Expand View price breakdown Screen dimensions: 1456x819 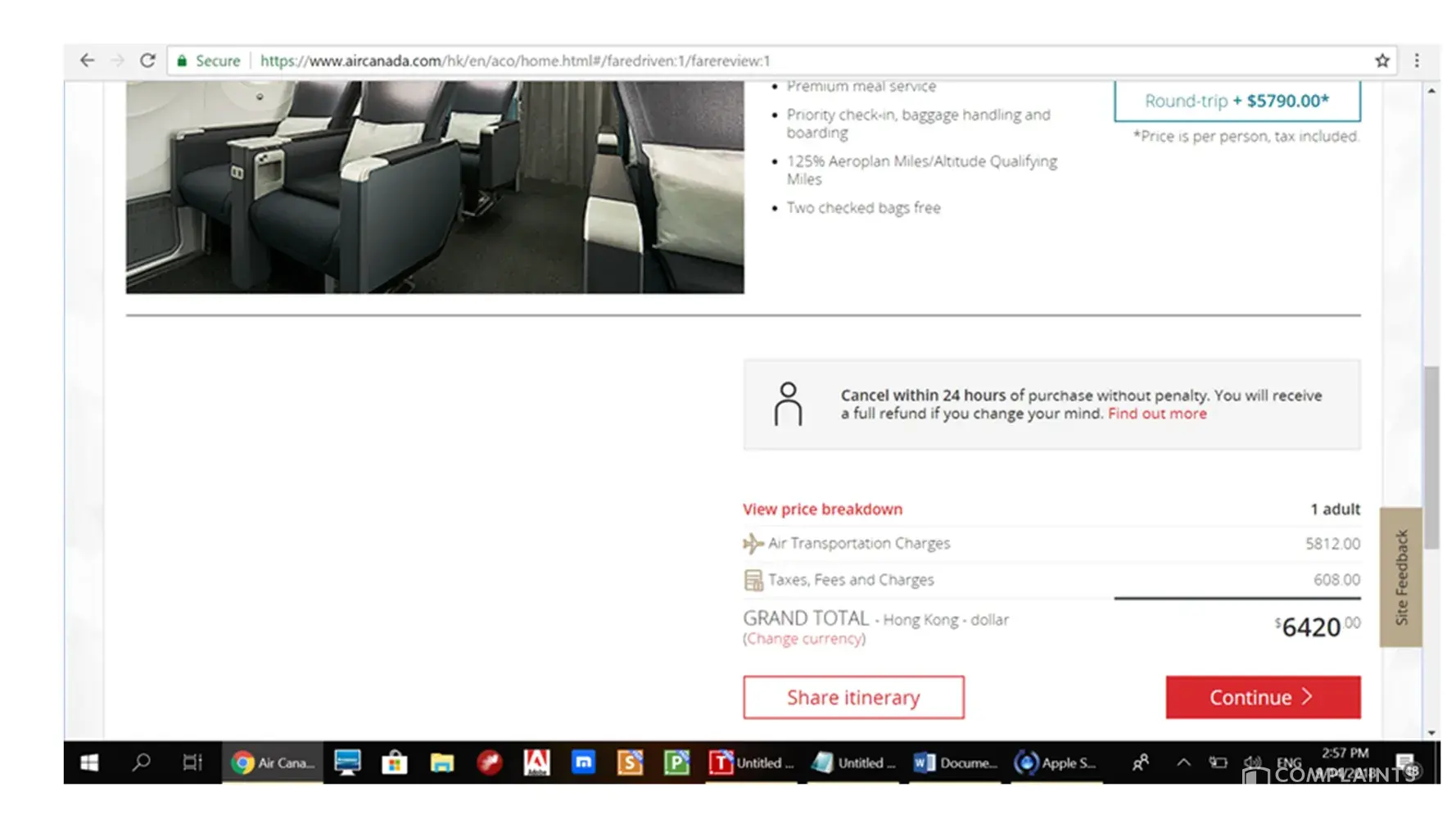tap(822, 509)
